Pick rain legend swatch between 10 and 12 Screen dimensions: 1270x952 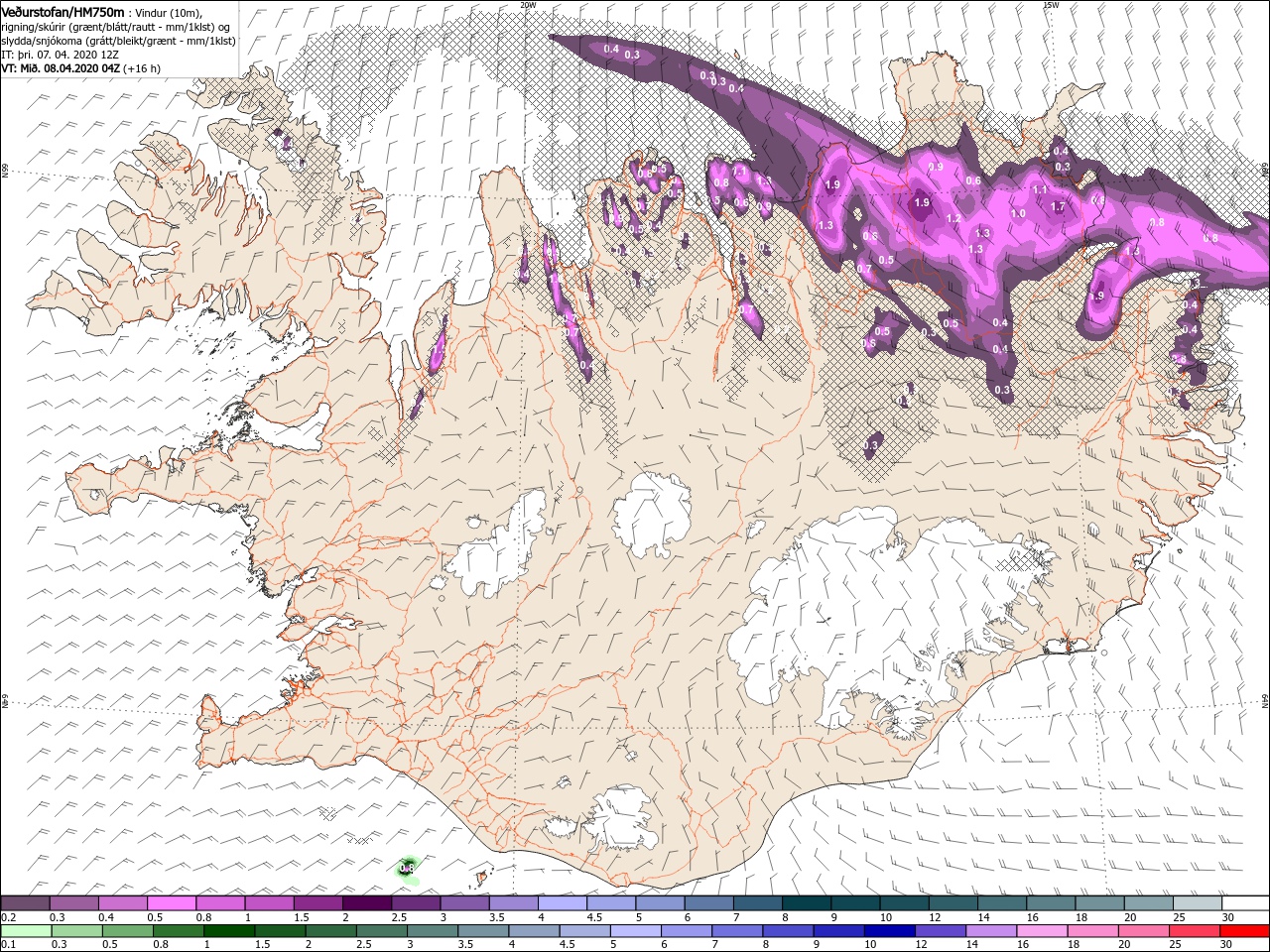click(x=889, y=931)
